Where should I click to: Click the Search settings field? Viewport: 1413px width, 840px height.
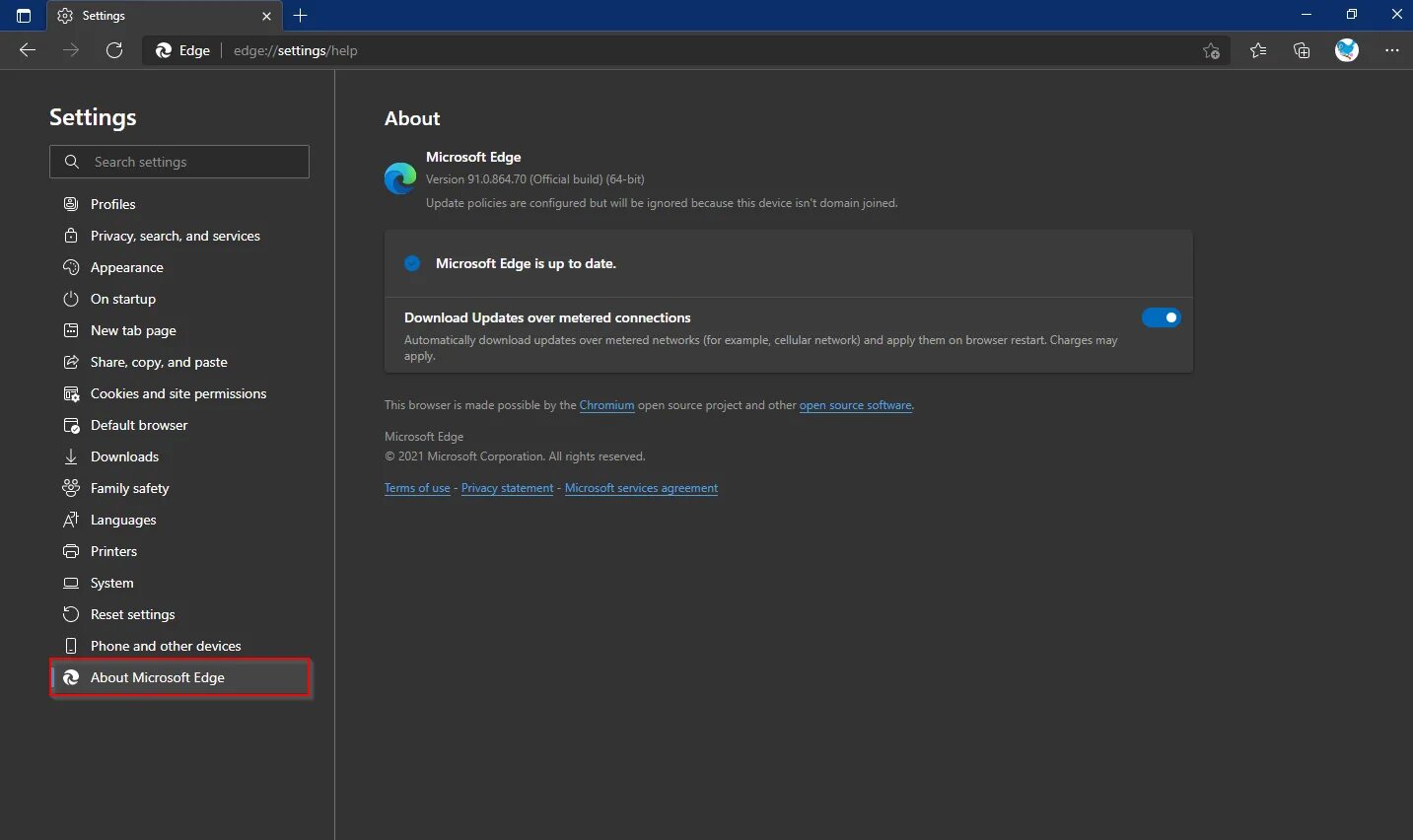179,162
